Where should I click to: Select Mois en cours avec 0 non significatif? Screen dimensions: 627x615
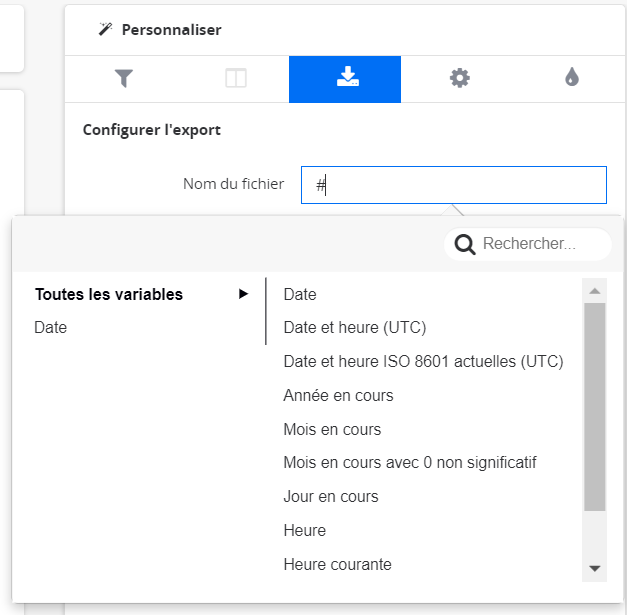tap(410, 462)
